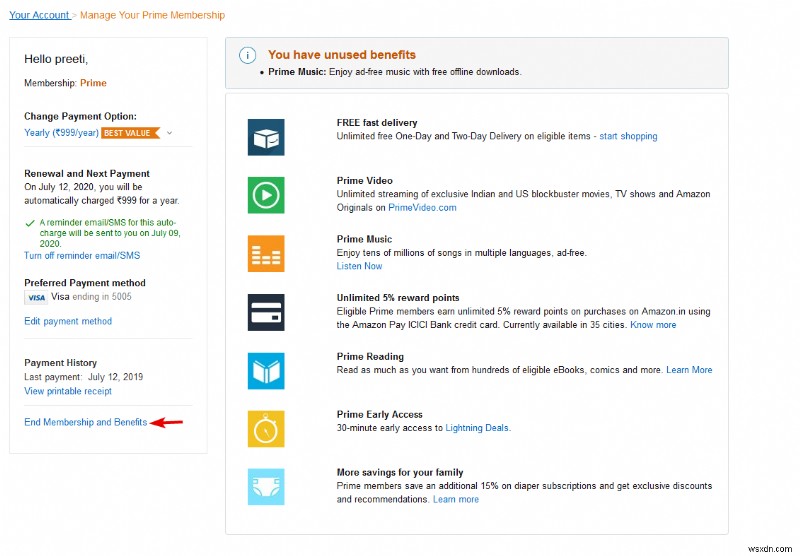This screenshot has height=556, width=800.
Task: Click the Renewal and Next Payment heading
Action: pyautogui.click(x=87, y=173)
